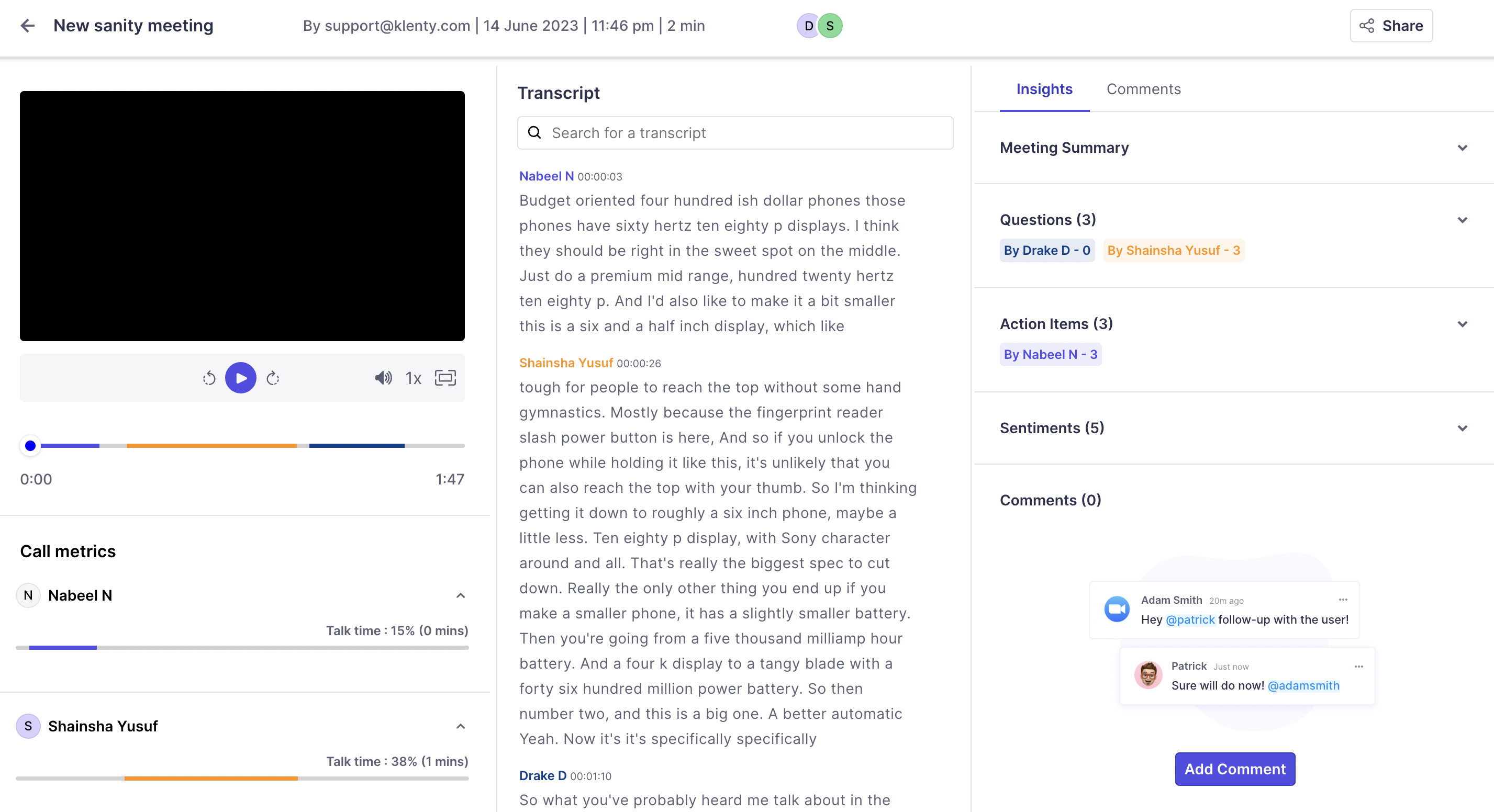Filter action items By Nabeel N

pyautogui.click(x=1050, y=355)
